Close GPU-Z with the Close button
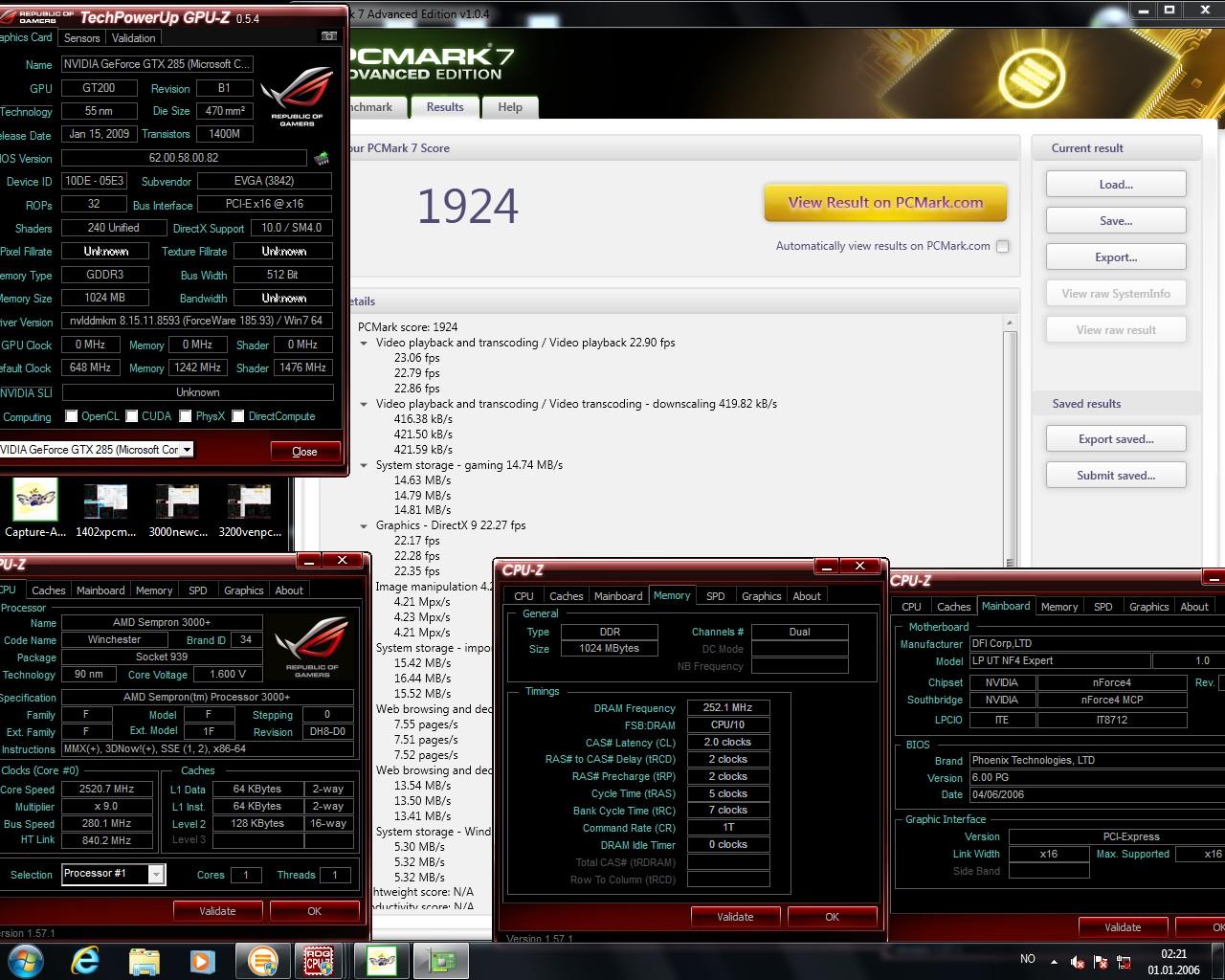This screenshot has width=1225, height=980. [304, 452]
